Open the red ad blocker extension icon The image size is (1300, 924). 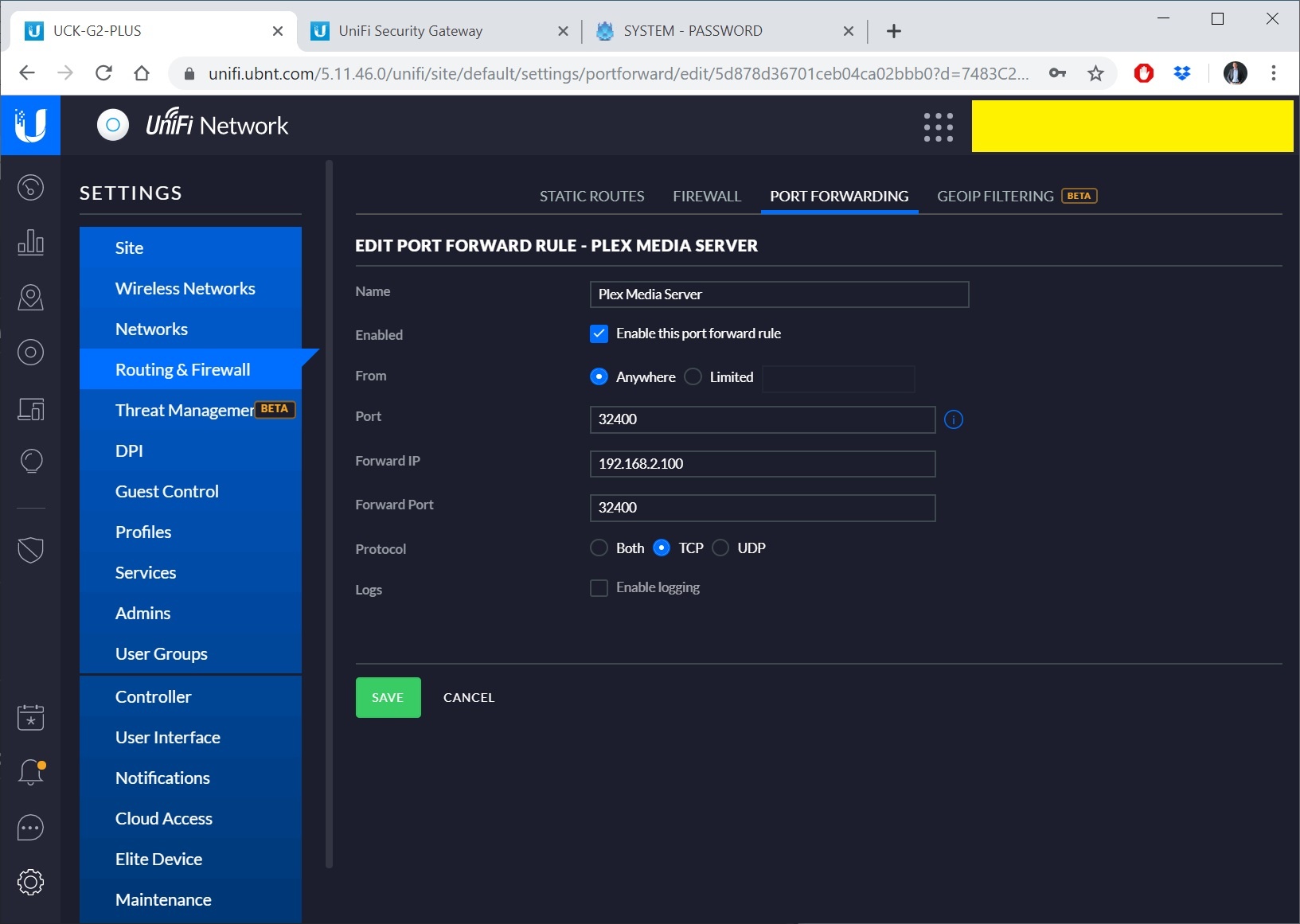1144,73
